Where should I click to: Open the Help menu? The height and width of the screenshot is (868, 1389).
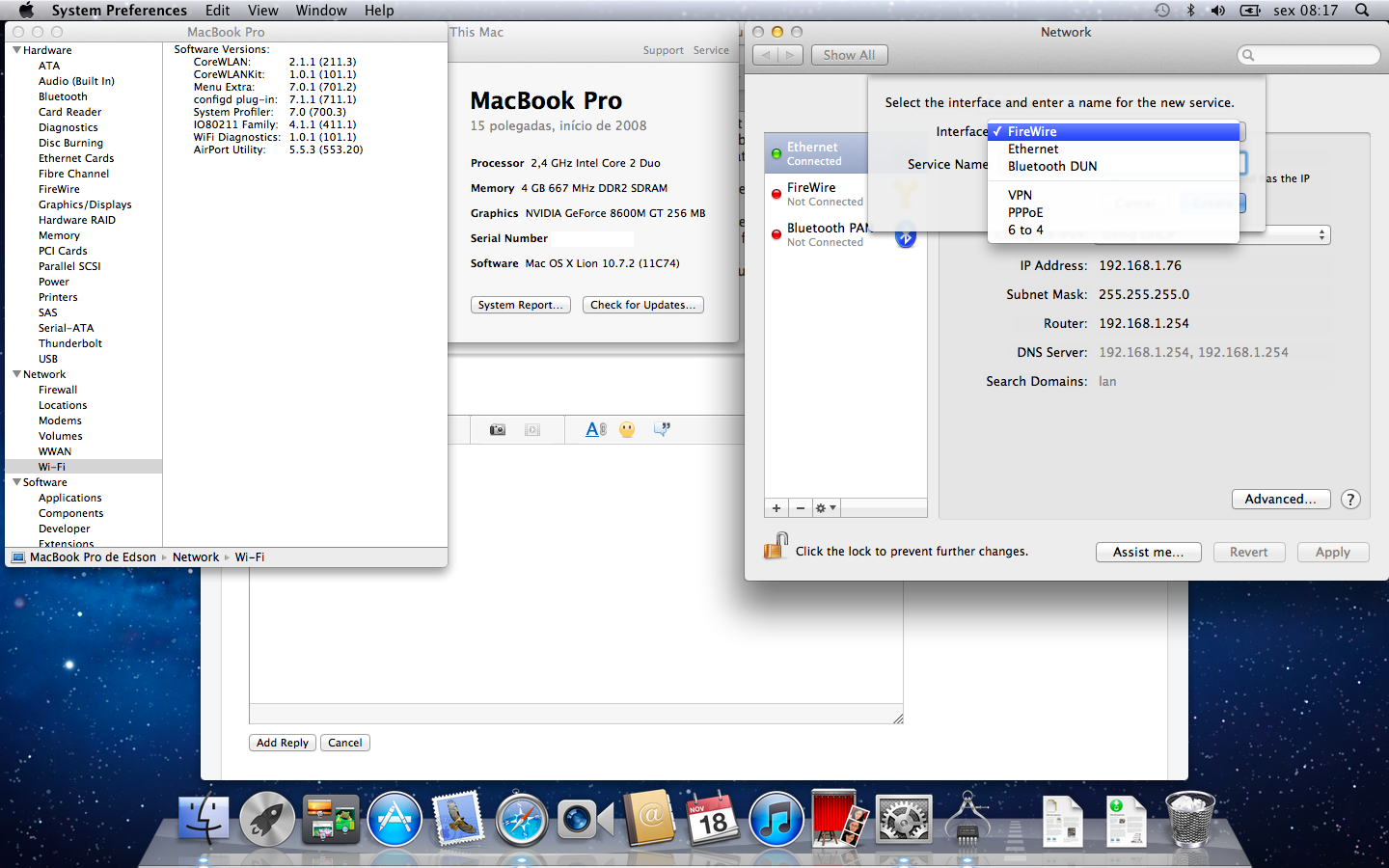[x=379, y=11]
